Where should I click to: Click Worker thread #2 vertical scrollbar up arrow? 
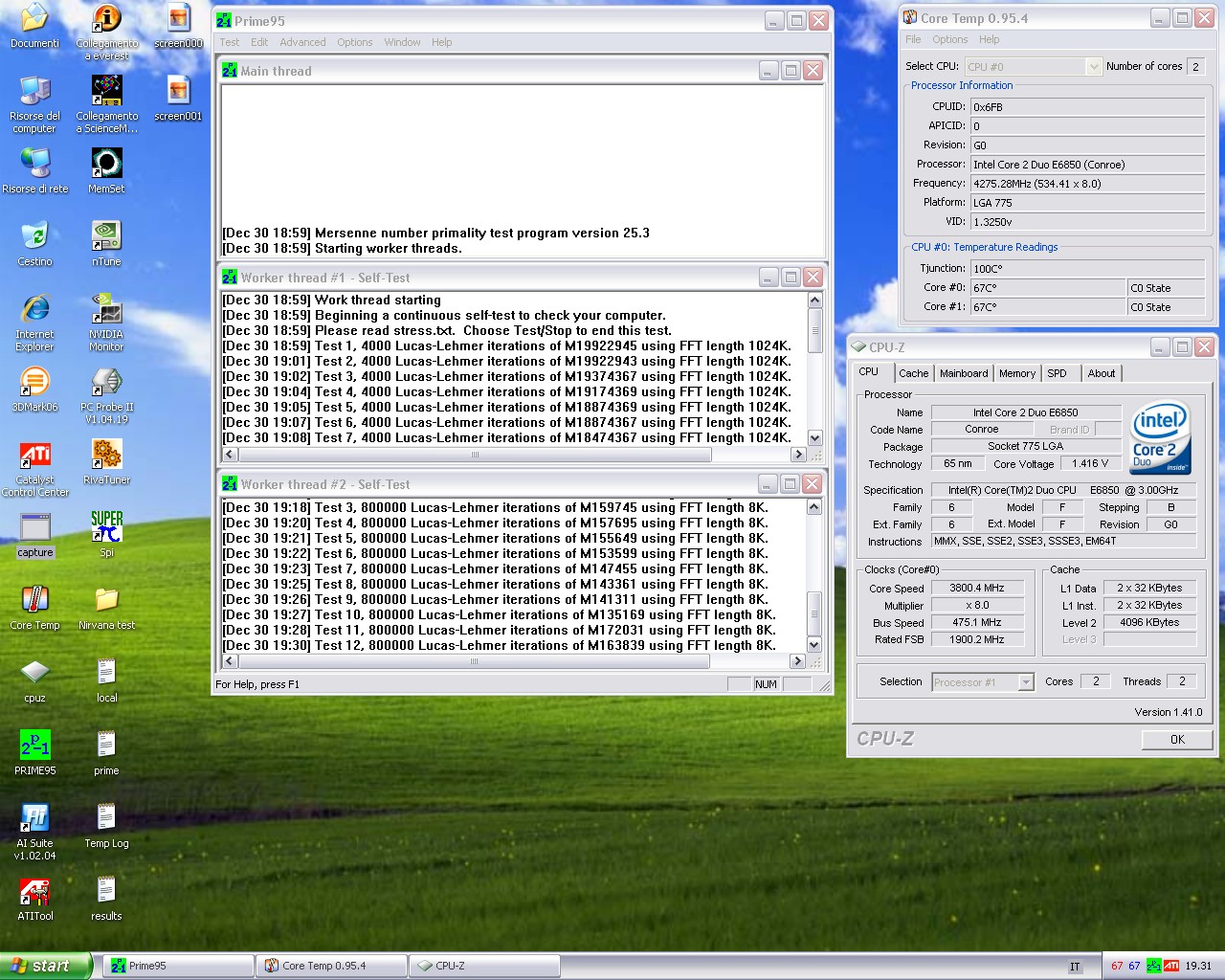[x=814, y=507]
